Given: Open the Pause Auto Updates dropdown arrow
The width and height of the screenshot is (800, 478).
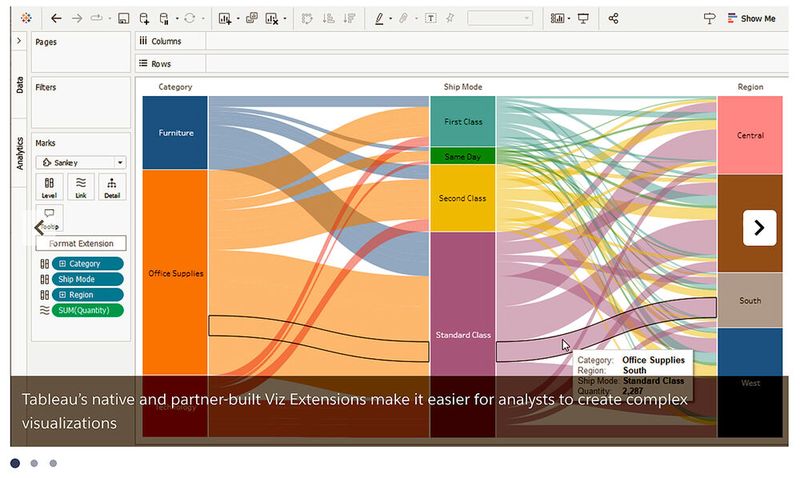Looking at the screenshot, I should pyautogui.click(x=177, y=19).
